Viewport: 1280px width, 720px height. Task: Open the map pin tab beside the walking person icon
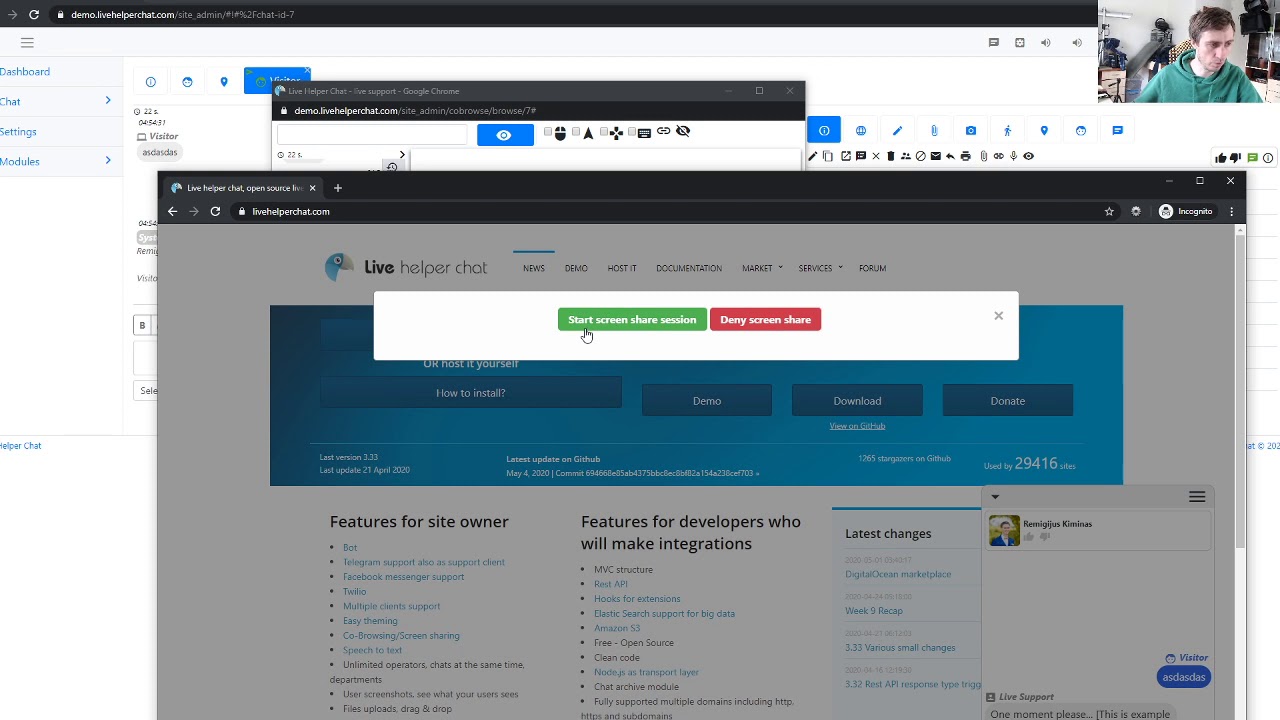pyautogui.click(x=1044, y=130)
